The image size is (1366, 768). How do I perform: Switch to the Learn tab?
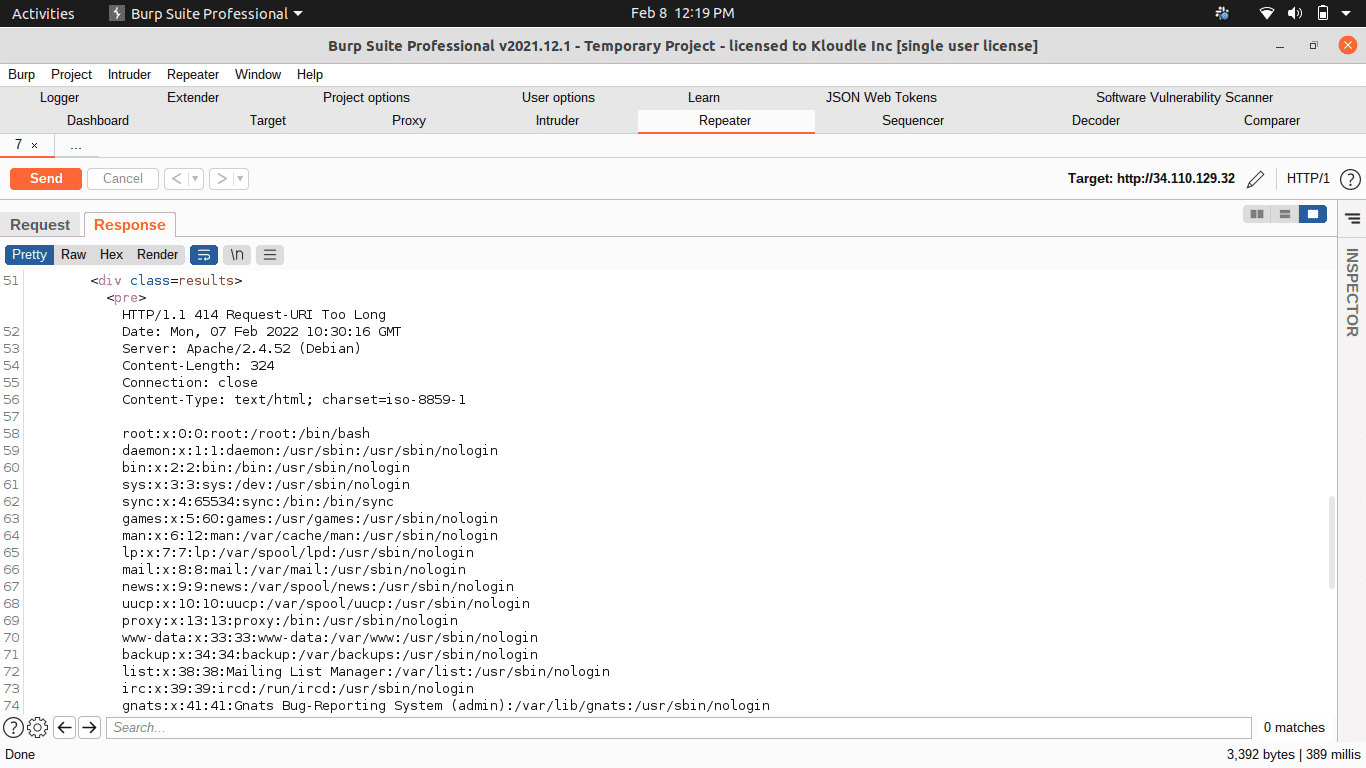pyautogui.click(x=704, y=98)
